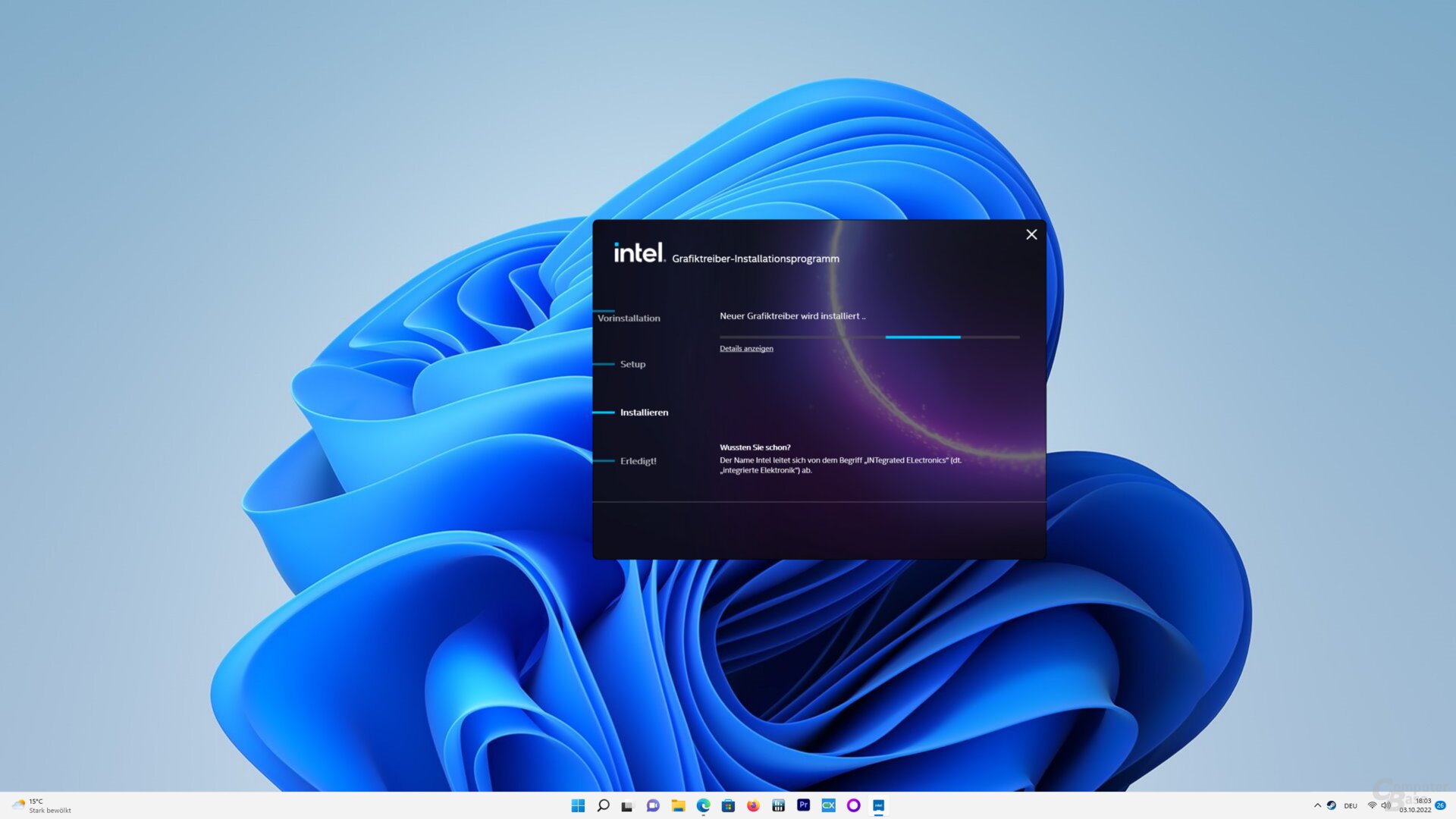Open File Explorer from taskbar

pos(678,805)
